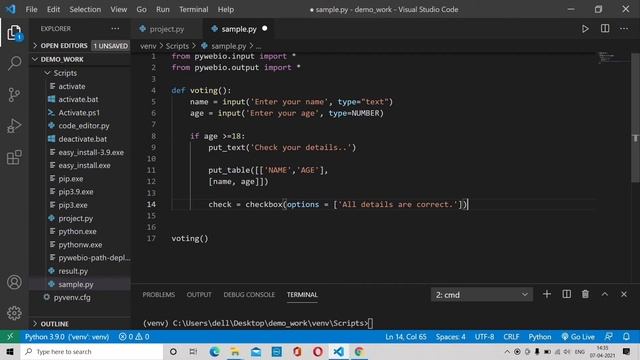Change line ending via CRLF
The height and width of the screenshot is (360, 640).
pos(511,337)
